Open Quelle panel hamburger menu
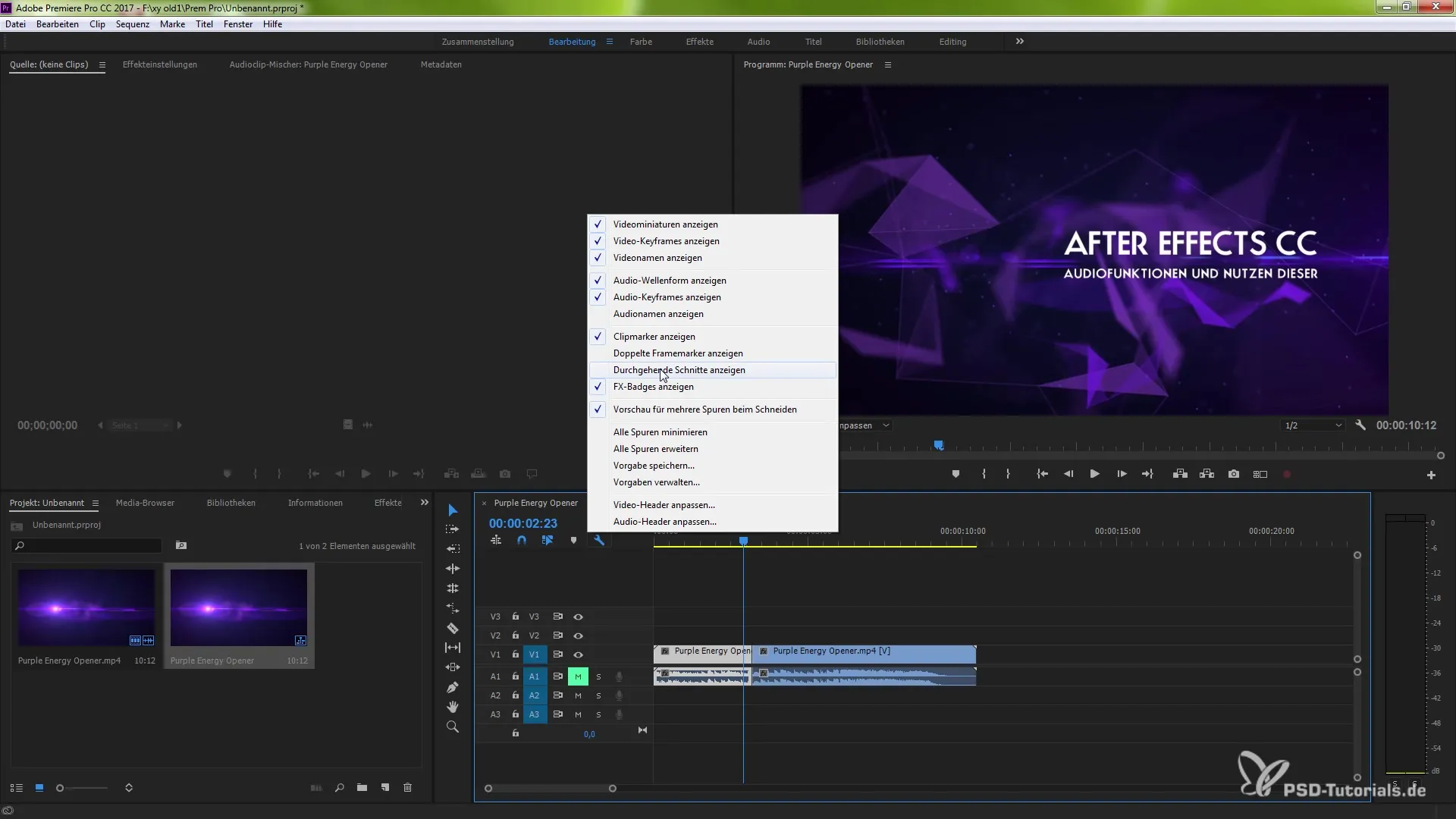The width and height of the screenshot is (1456, 819). click(102, 64)
